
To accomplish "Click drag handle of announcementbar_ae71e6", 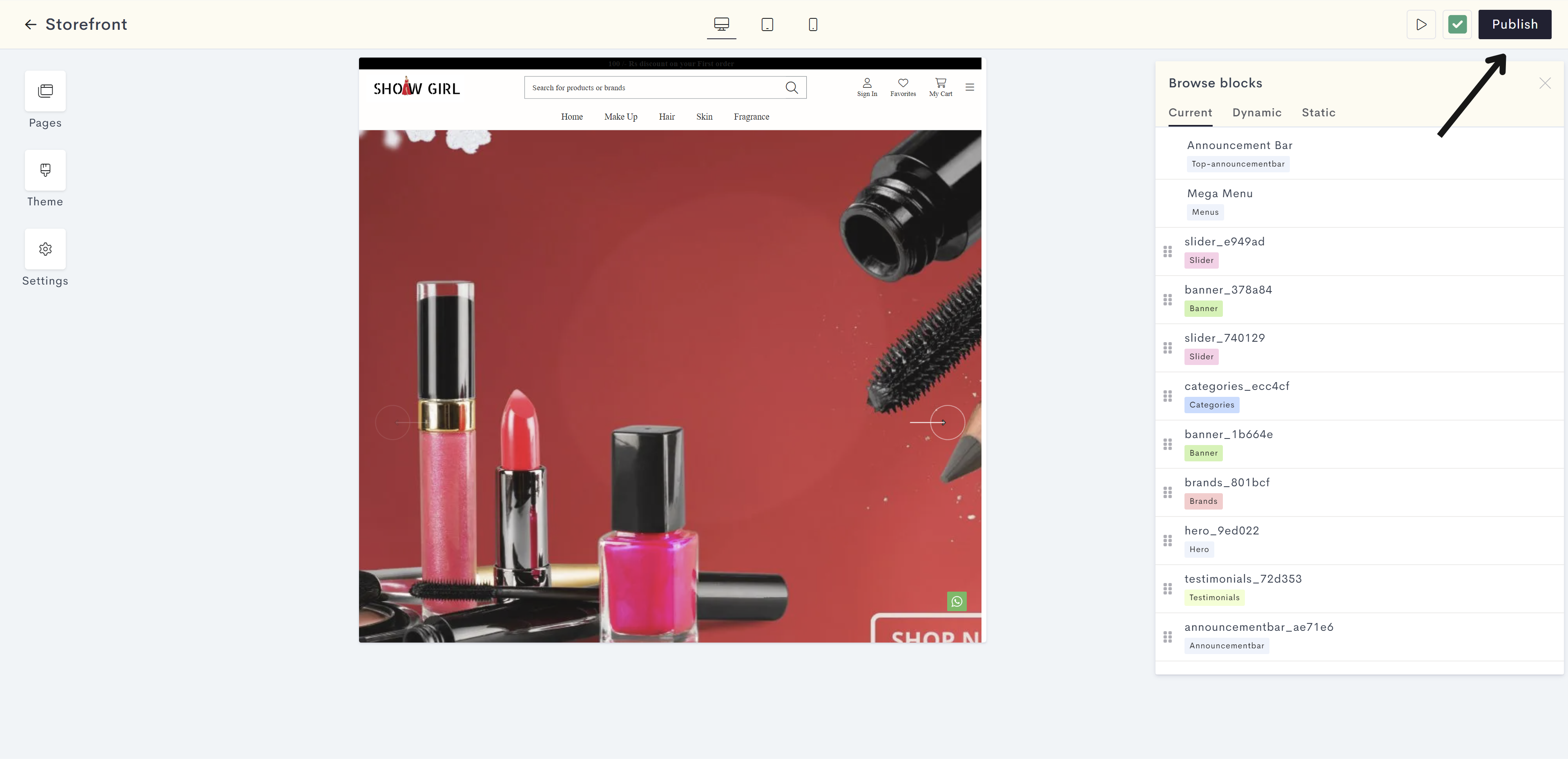I will tap(1167, 637).
